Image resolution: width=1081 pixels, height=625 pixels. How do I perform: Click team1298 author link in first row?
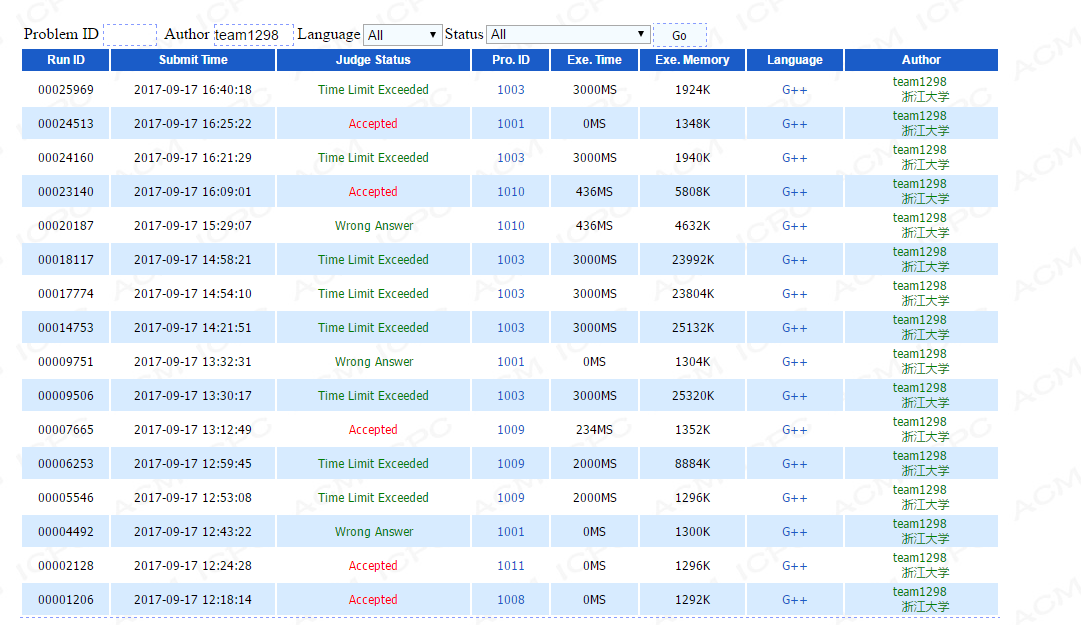tap(919, 82)
